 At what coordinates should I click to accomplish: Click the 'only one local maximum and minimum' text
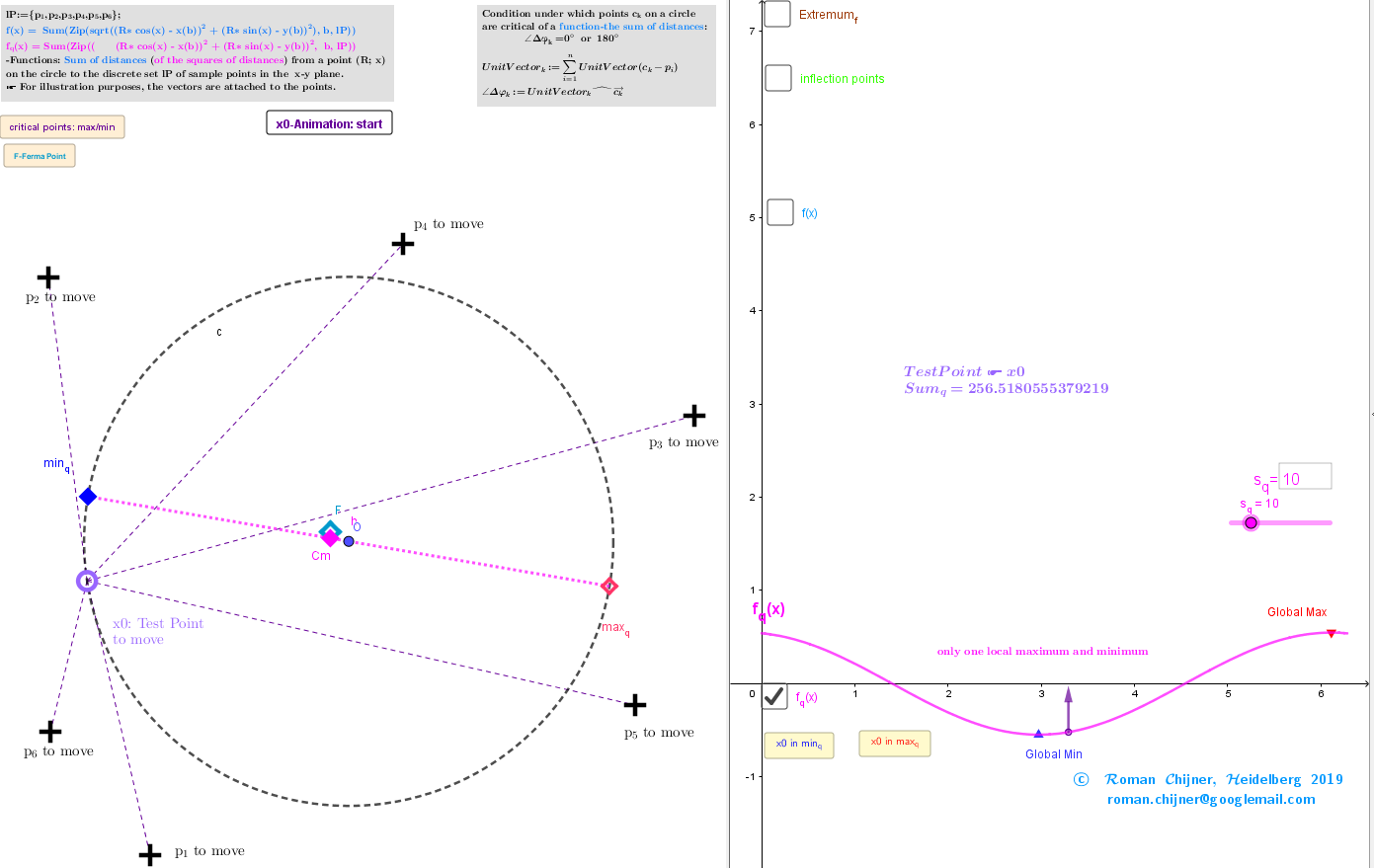1043,652
